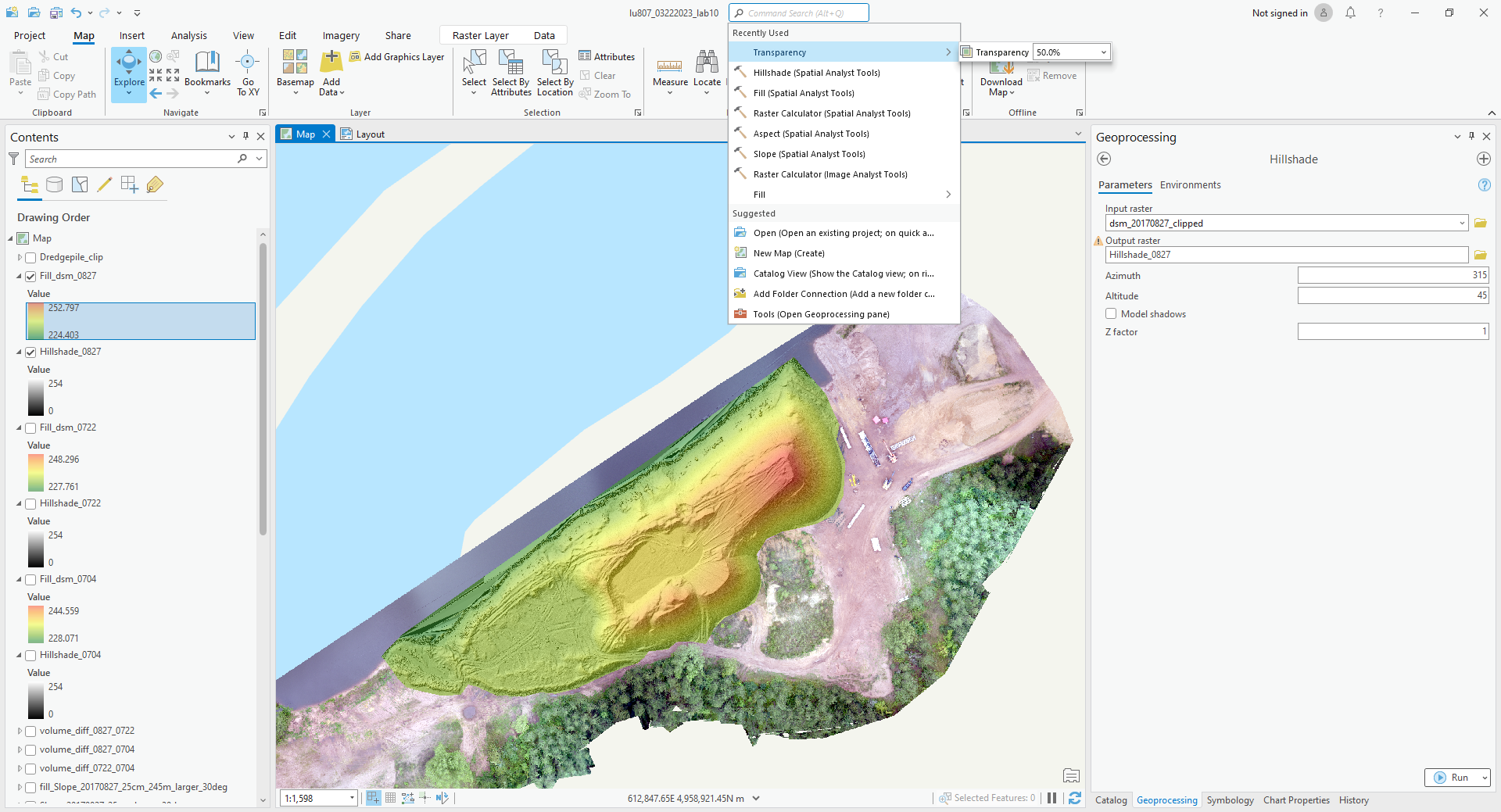Show the Dredgepile_clip layer
The width and height of the screenshot is (1501, 812).
click(30, 257)
